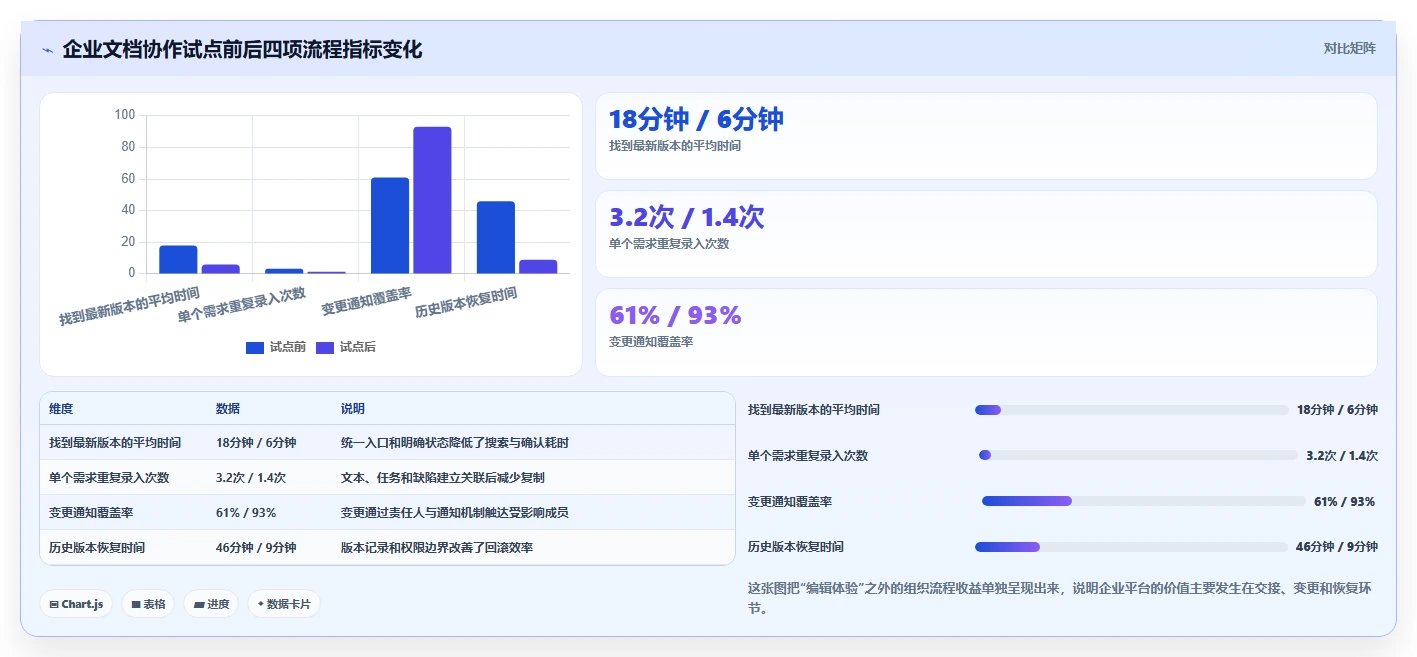The height and width of the screenshot is (657, 1417).
Task: Click the 3.2次 / 1.4次 data card
Action: pos(986,234)
